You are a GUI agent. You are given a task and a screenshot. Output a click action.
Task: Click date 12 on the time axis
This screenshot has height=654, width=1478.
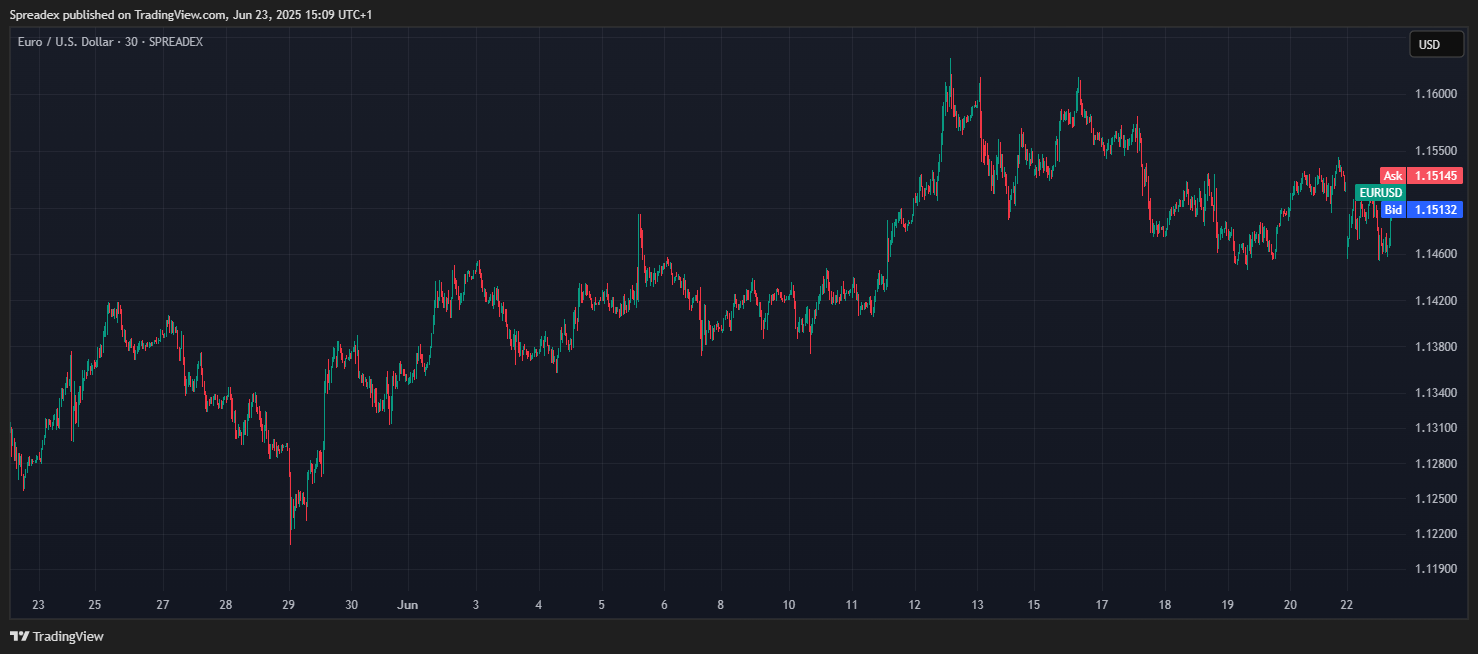point(914,605)
